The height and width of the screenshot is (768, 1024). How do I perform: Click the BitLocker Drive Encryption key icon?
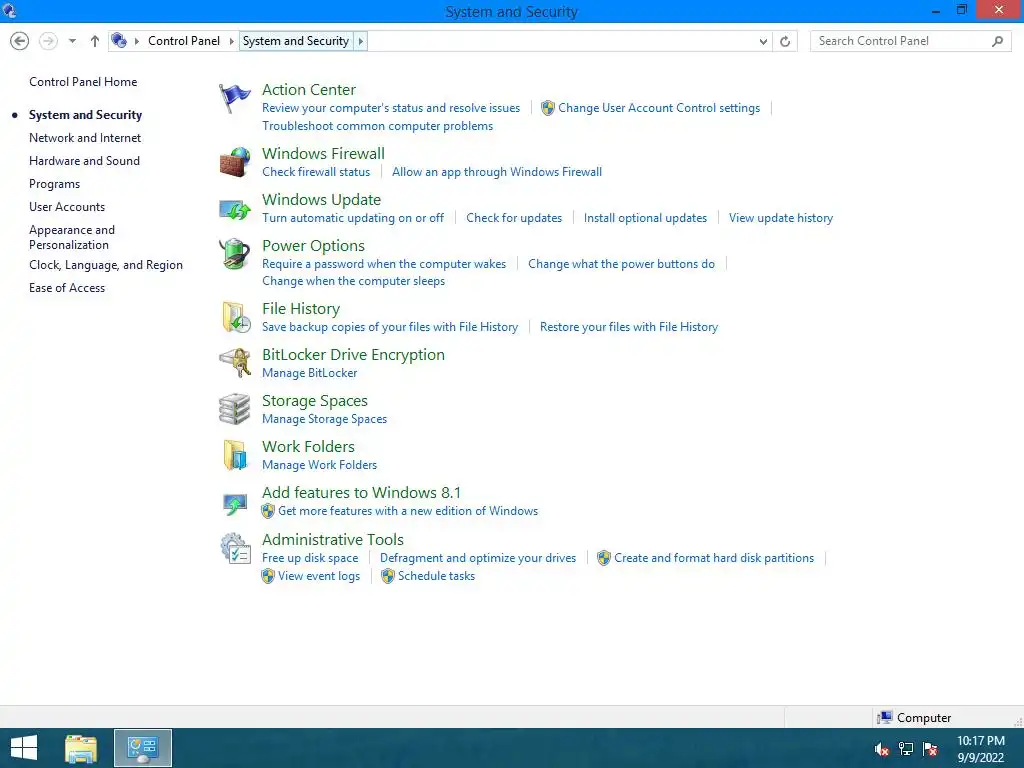tap(235, 362)
